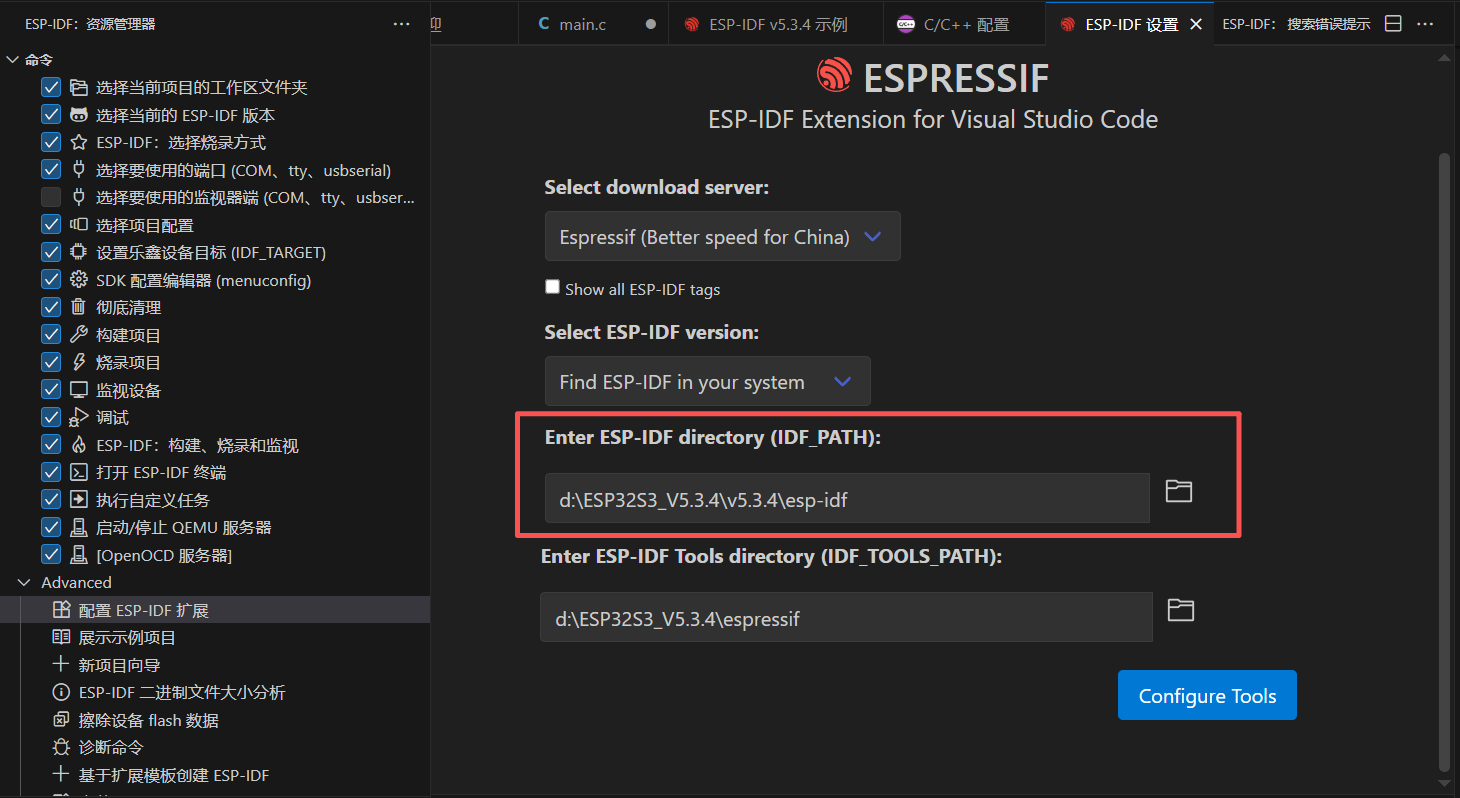Viewport: 1460px width, 798px height.
Task: Collapse the Advanced section
Action: coord(23,583)
